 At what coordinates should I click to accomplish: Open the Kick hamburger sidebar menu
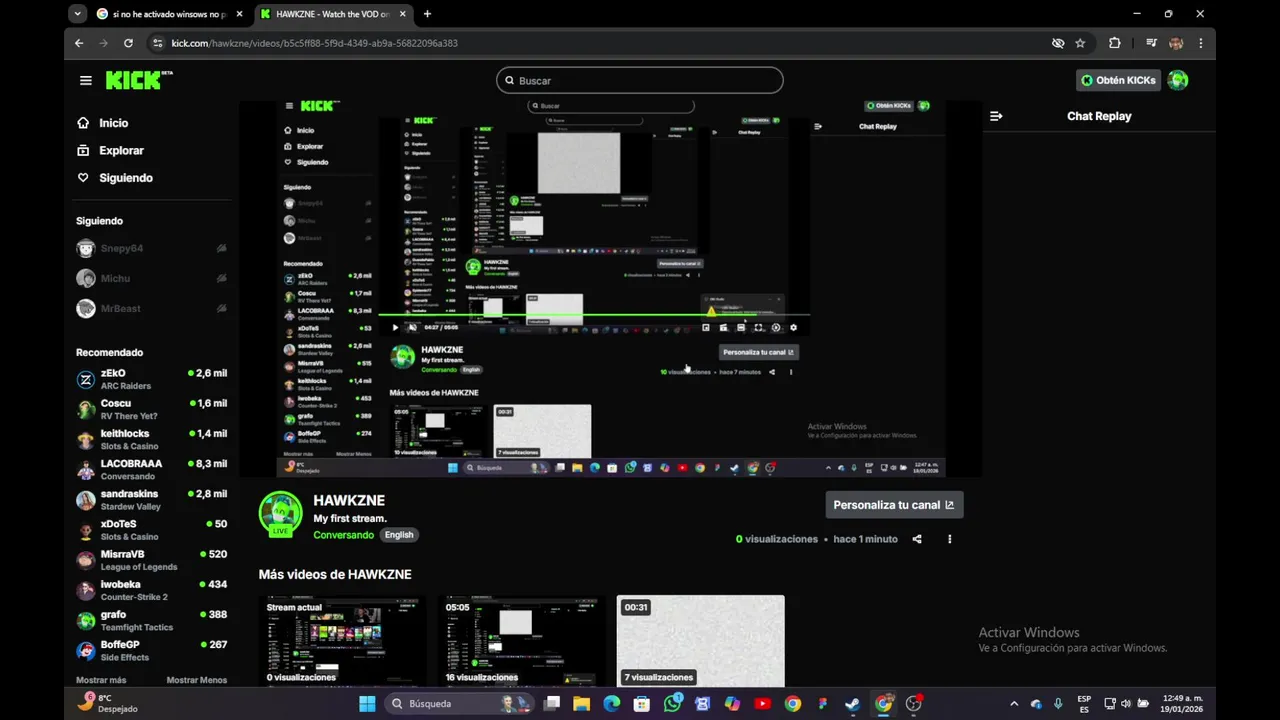tap(86, 81)
